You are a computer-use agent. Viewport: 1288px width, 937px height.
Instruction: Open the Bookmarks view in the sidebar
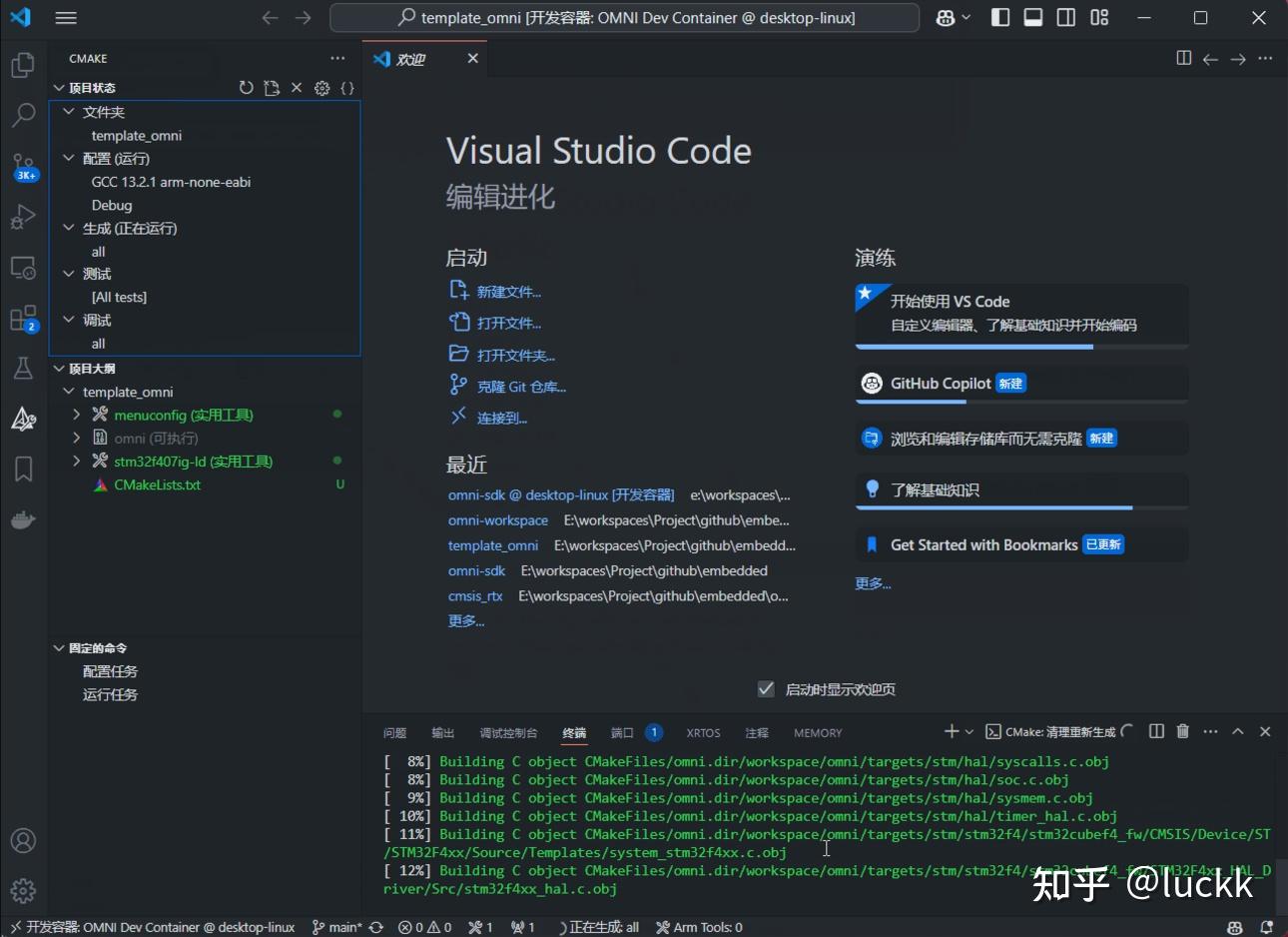pos(23,468)
